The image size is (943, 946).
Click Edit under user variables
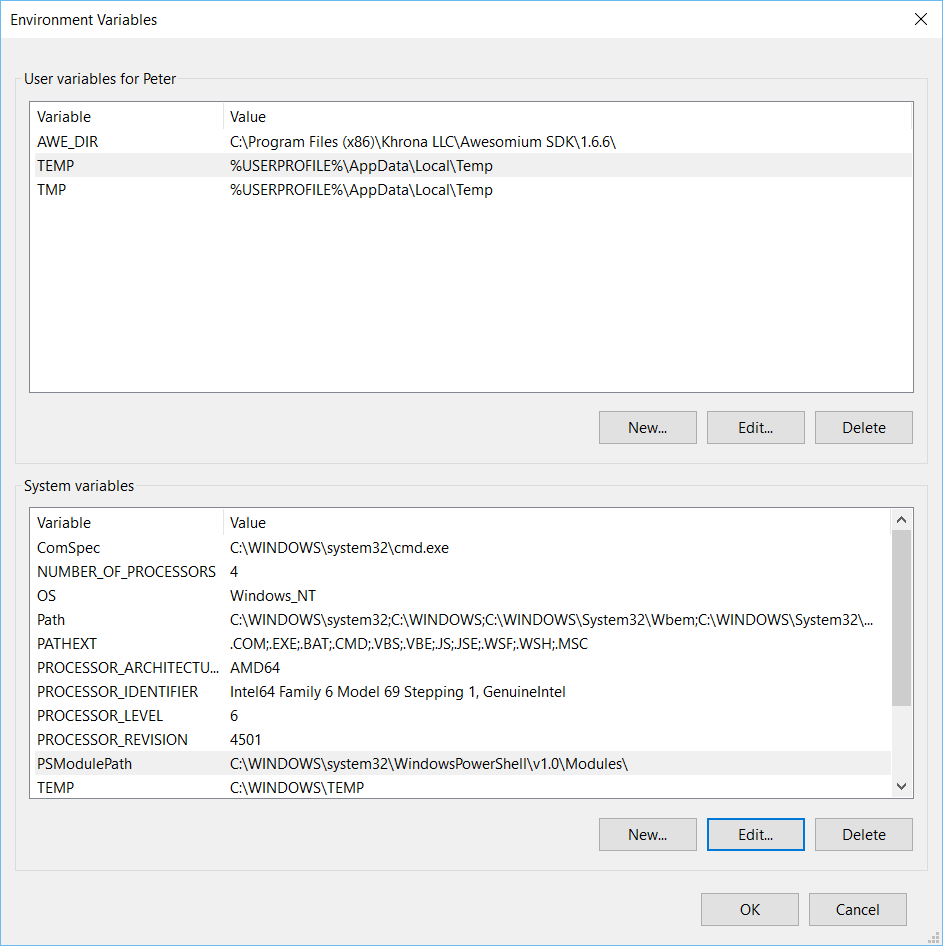(x=755, y=428)
